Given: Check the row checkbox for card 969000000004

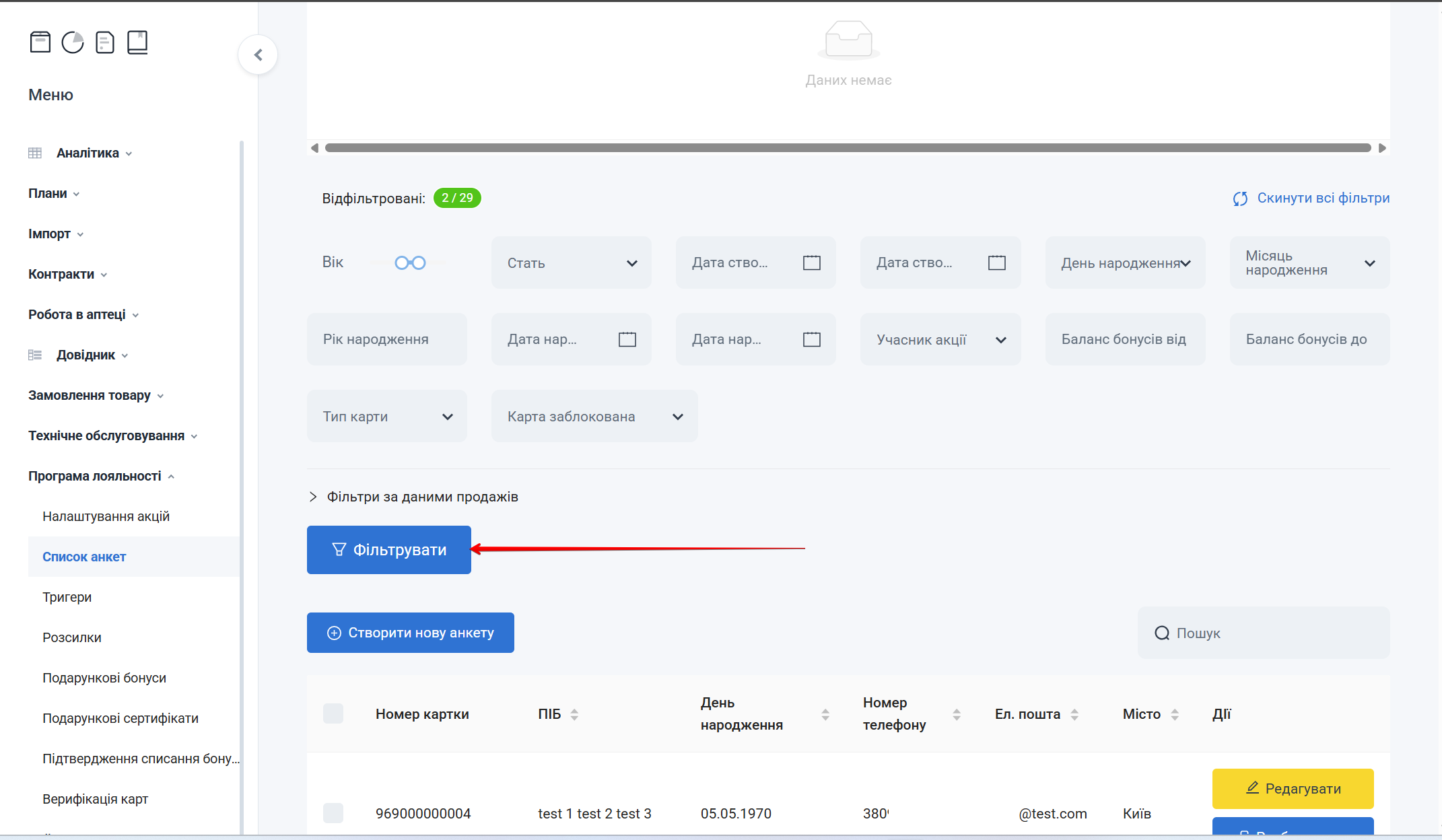Looking at the screenshot, I should tap(333, 813).
